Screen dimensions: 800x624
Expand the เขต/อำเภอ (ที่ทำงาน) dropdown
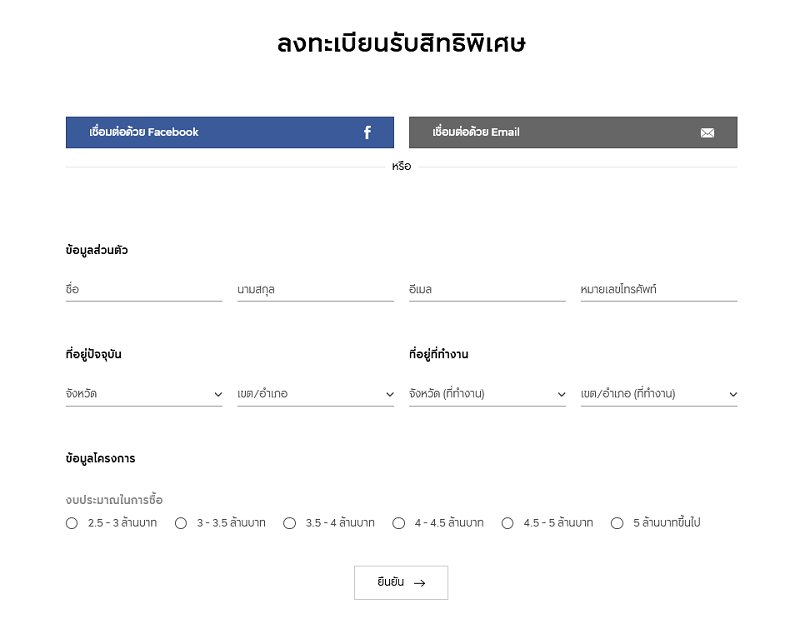pos(659,394)
